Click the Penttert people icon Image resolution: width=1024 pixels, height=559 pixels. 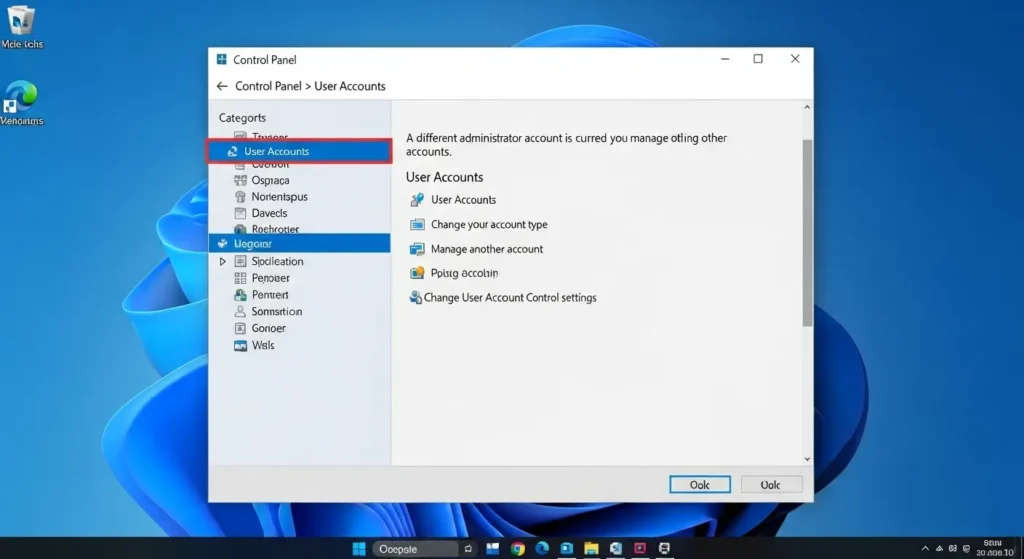(240, 295)
